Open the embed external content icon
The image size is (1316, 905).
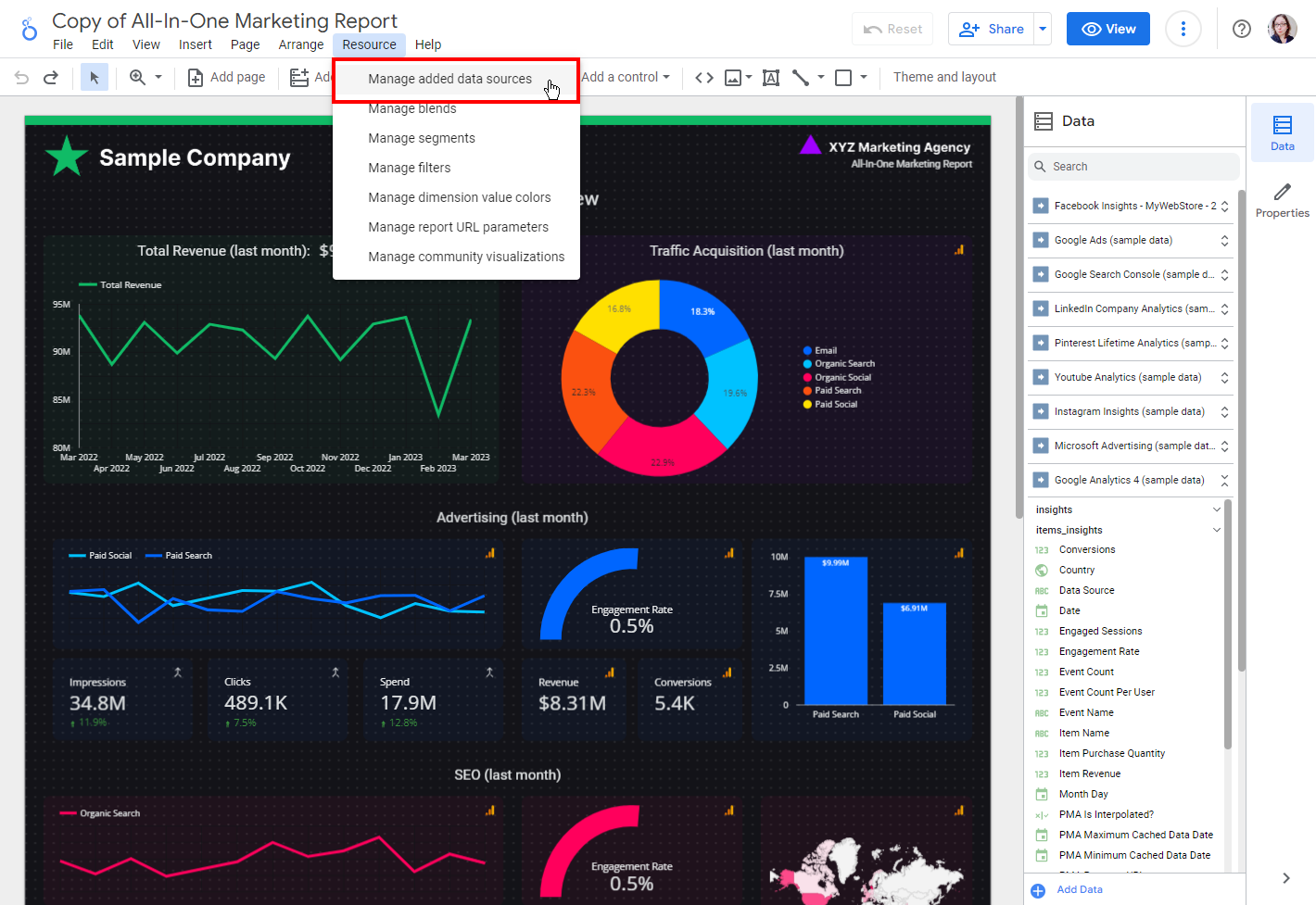tap(703, 77)
